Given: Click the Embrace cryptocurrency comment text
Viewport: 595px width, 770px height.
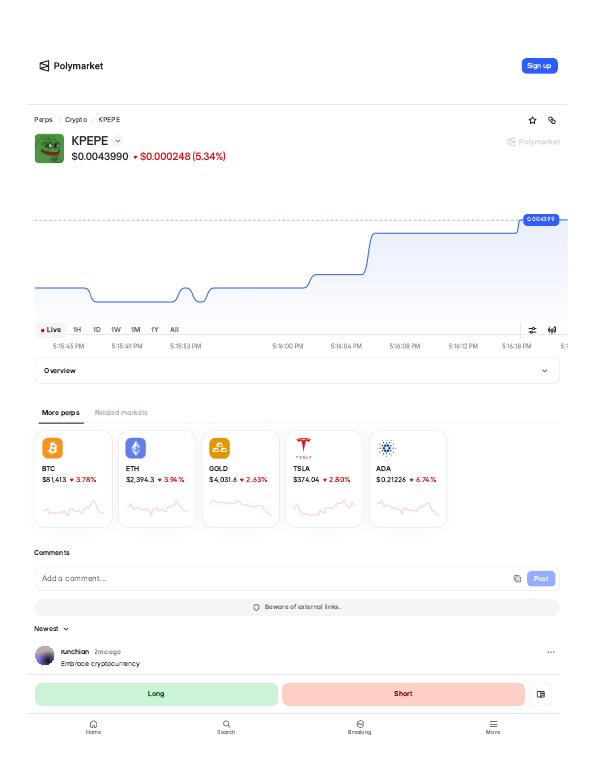Looking at the screenshot, I should pos(100,663).
